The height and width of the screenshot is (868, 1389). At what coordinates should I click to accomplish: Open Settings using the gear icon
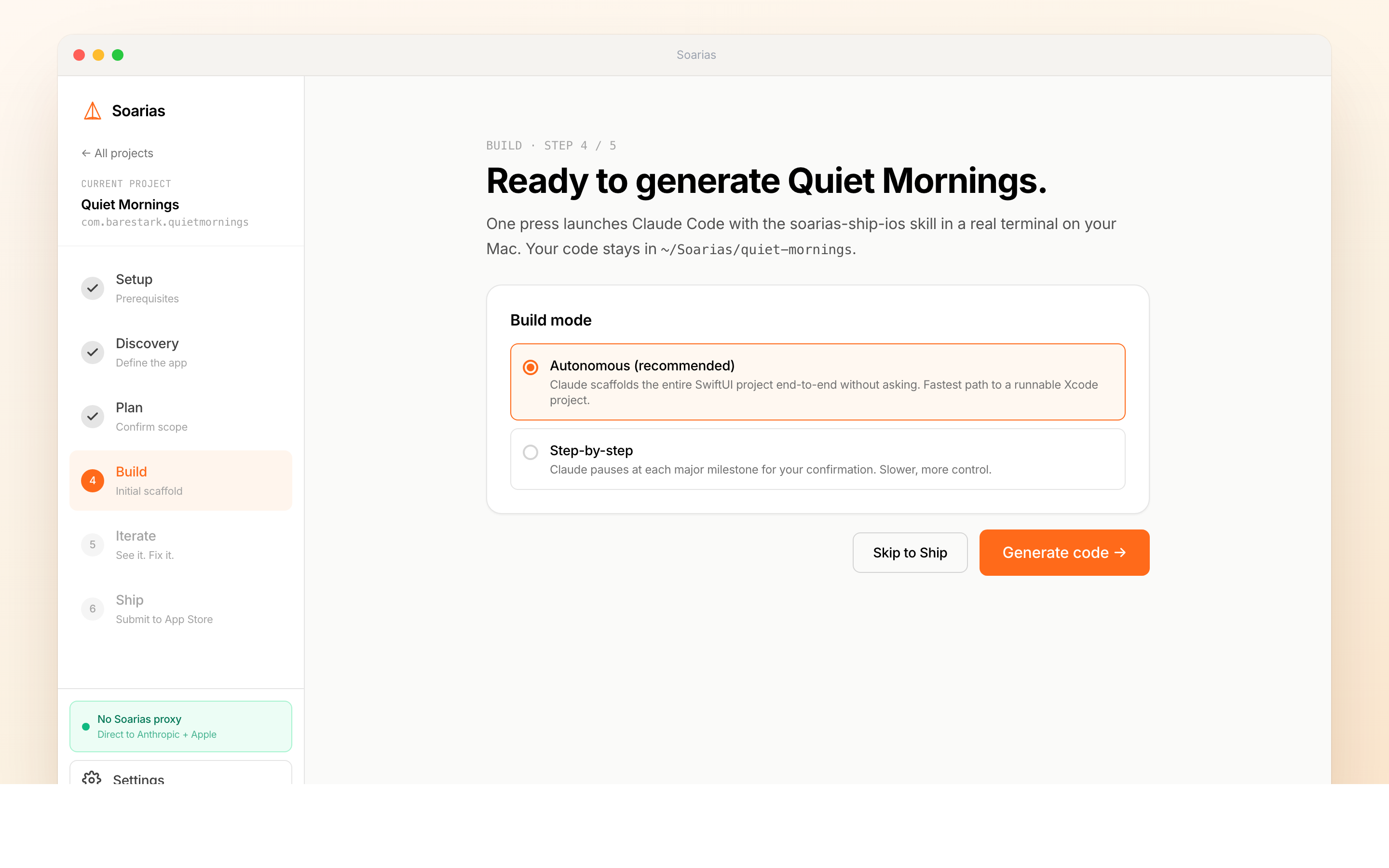point(93,778)
